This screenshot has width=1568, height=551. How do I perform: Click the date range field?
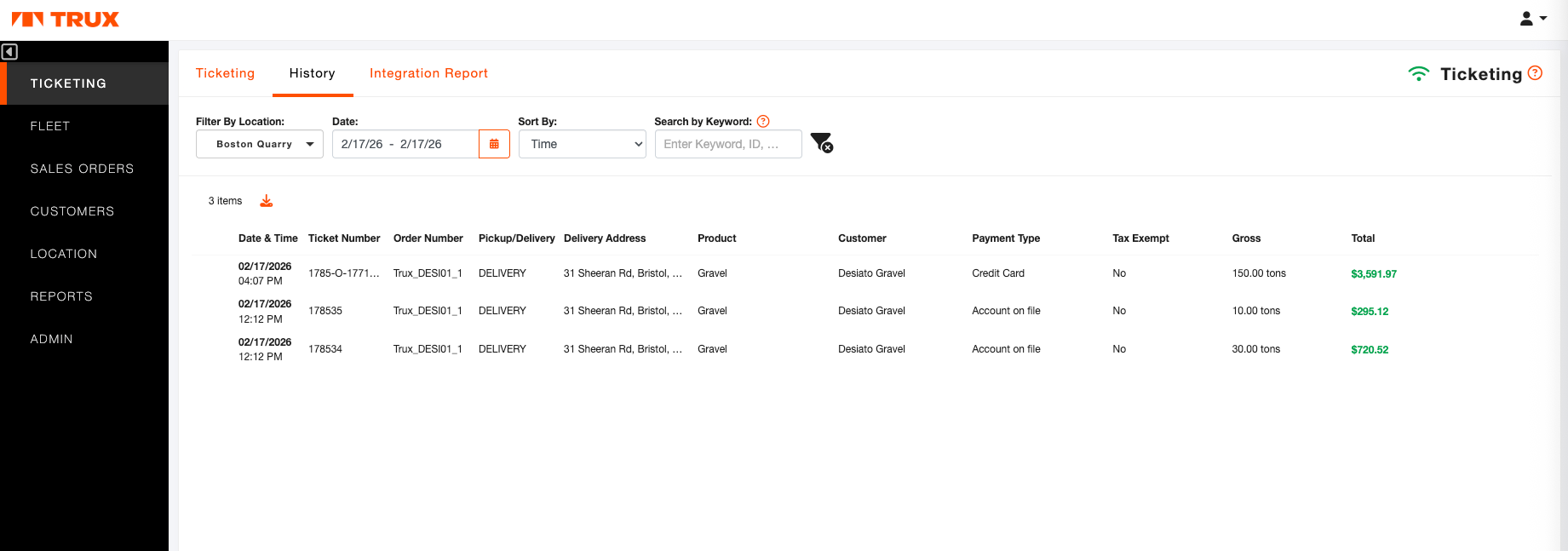405,144
